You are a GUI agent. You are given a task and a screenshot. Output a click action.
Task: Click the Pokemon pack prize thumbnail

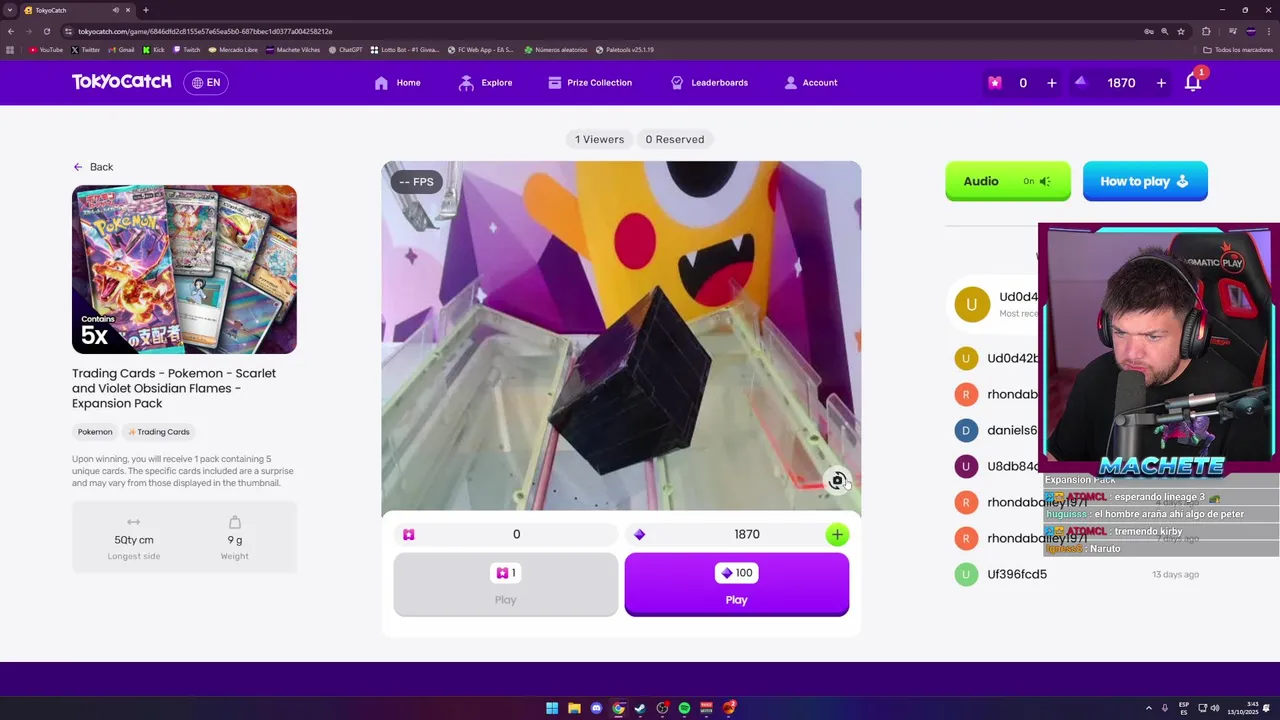point(184,269)
